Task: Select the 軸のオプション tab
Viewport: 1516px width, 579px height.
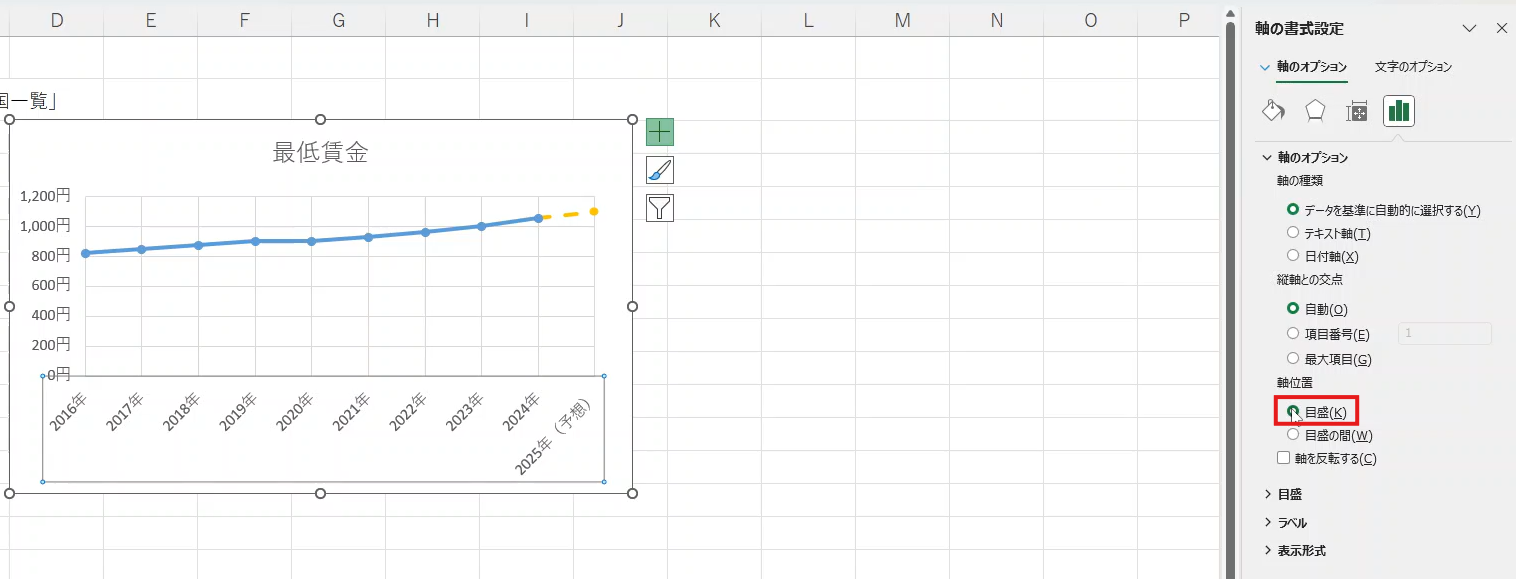Action: point(1311,67)
